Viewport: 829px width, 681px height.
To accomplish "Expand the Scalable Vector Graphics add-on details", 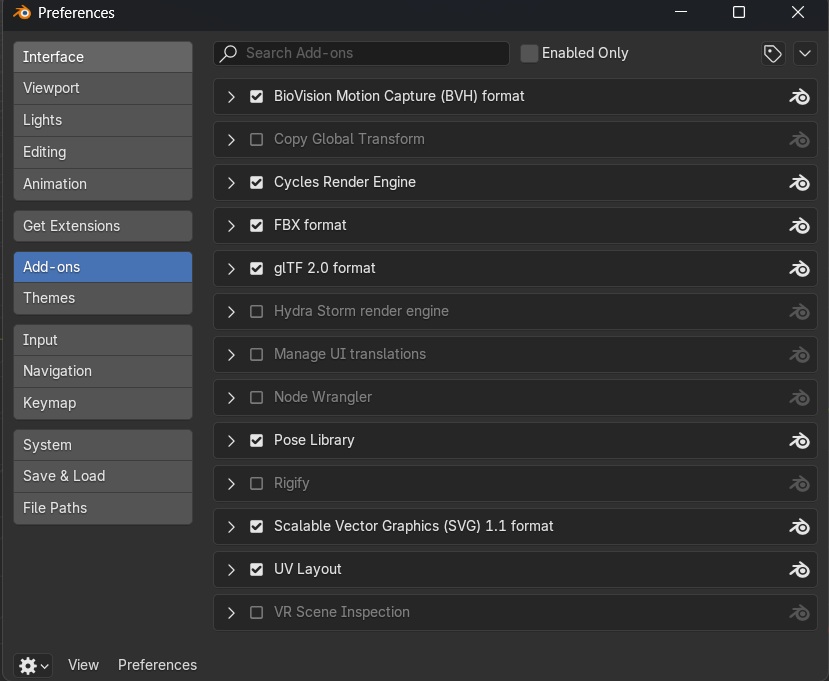I will point(231,527).
